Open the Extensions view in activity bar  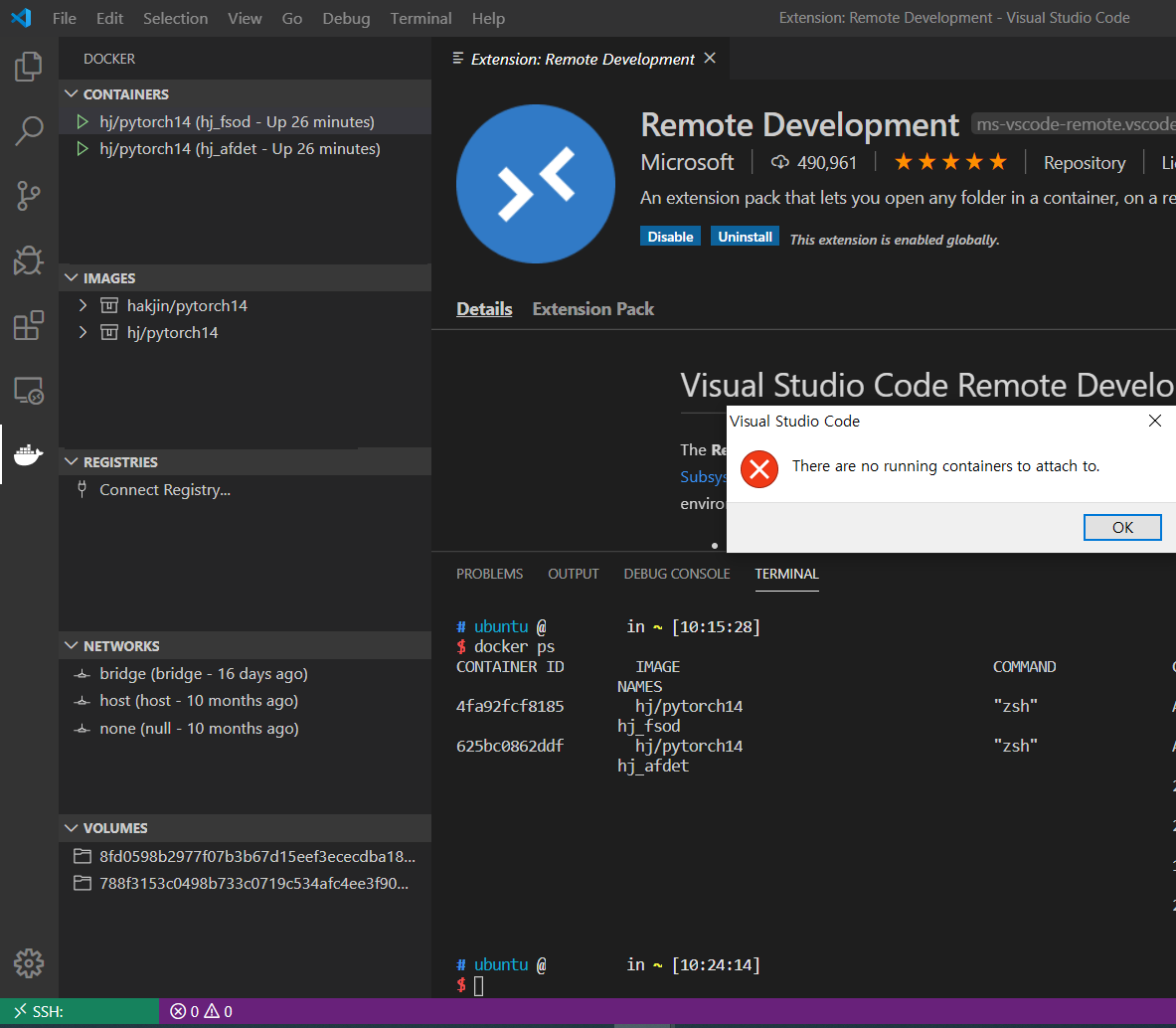point(29,325)
